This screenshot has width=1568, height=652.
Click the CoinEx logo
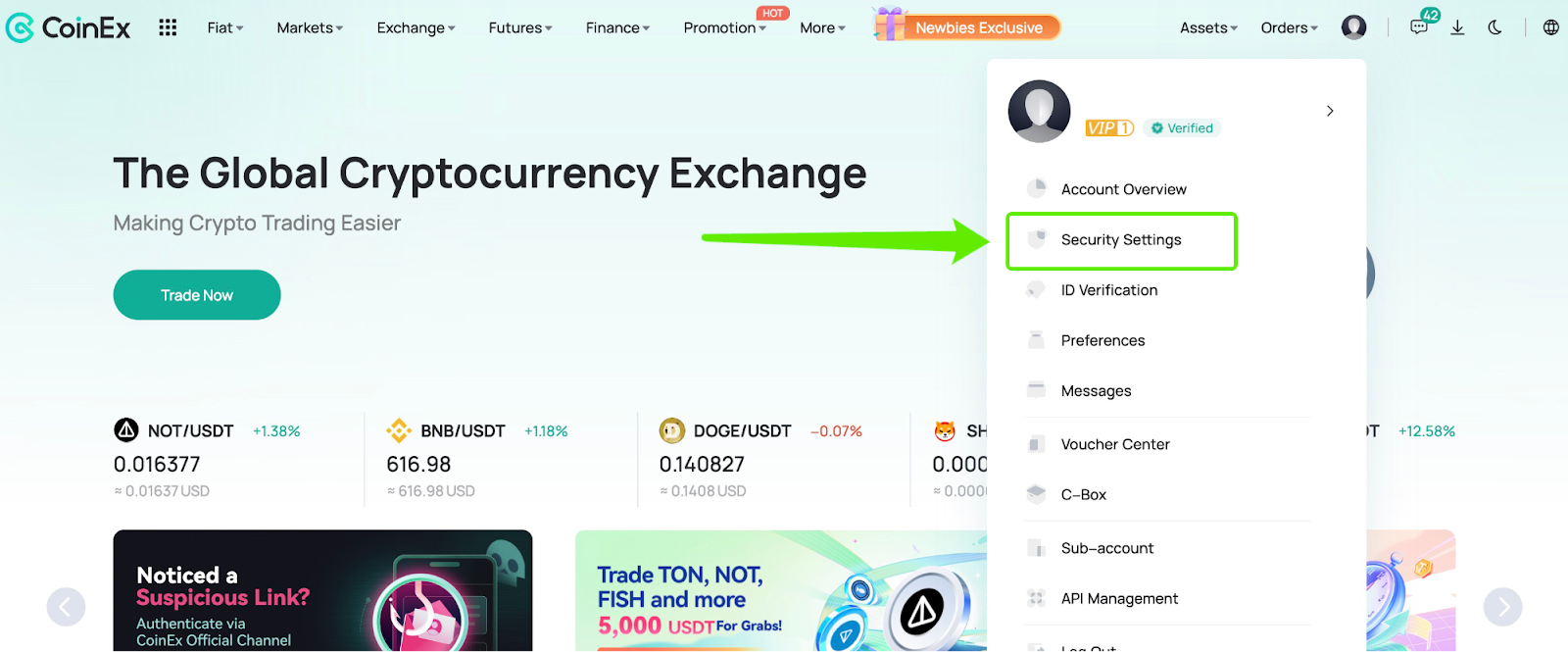(69, 27)
